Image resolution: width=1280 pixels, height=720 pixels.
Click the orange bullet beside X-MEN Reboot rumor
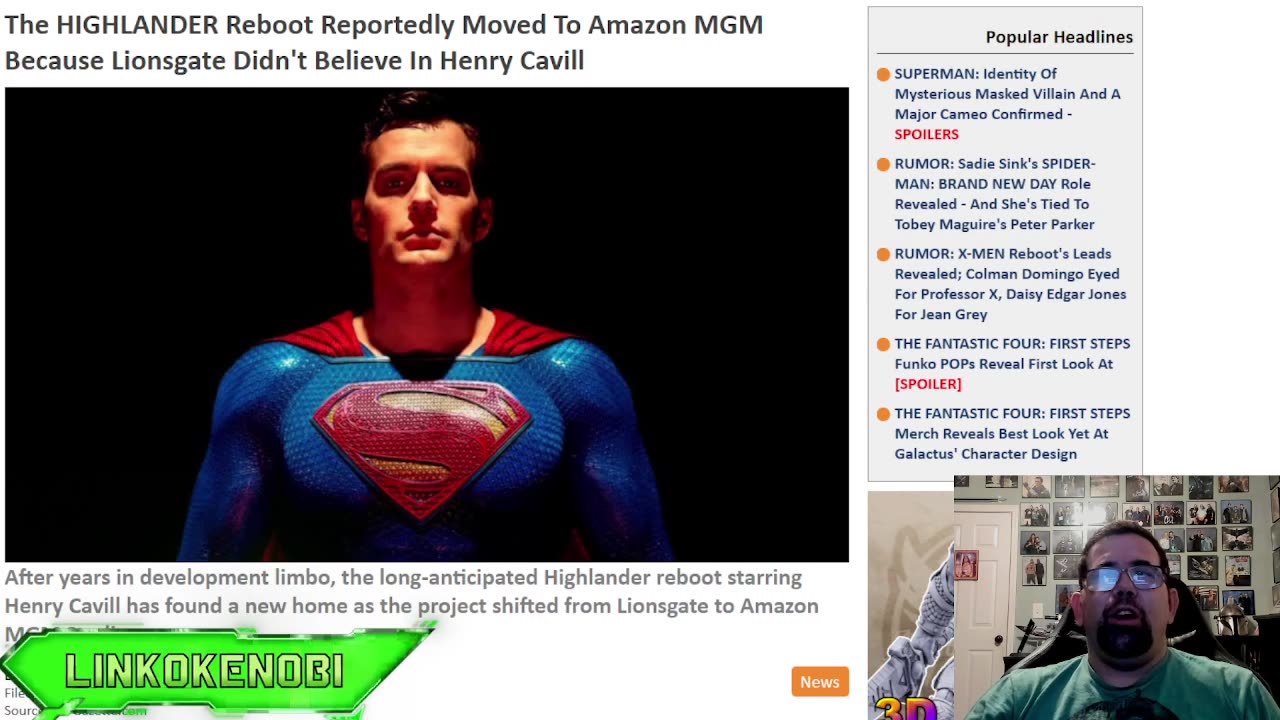tap(883, 255)
